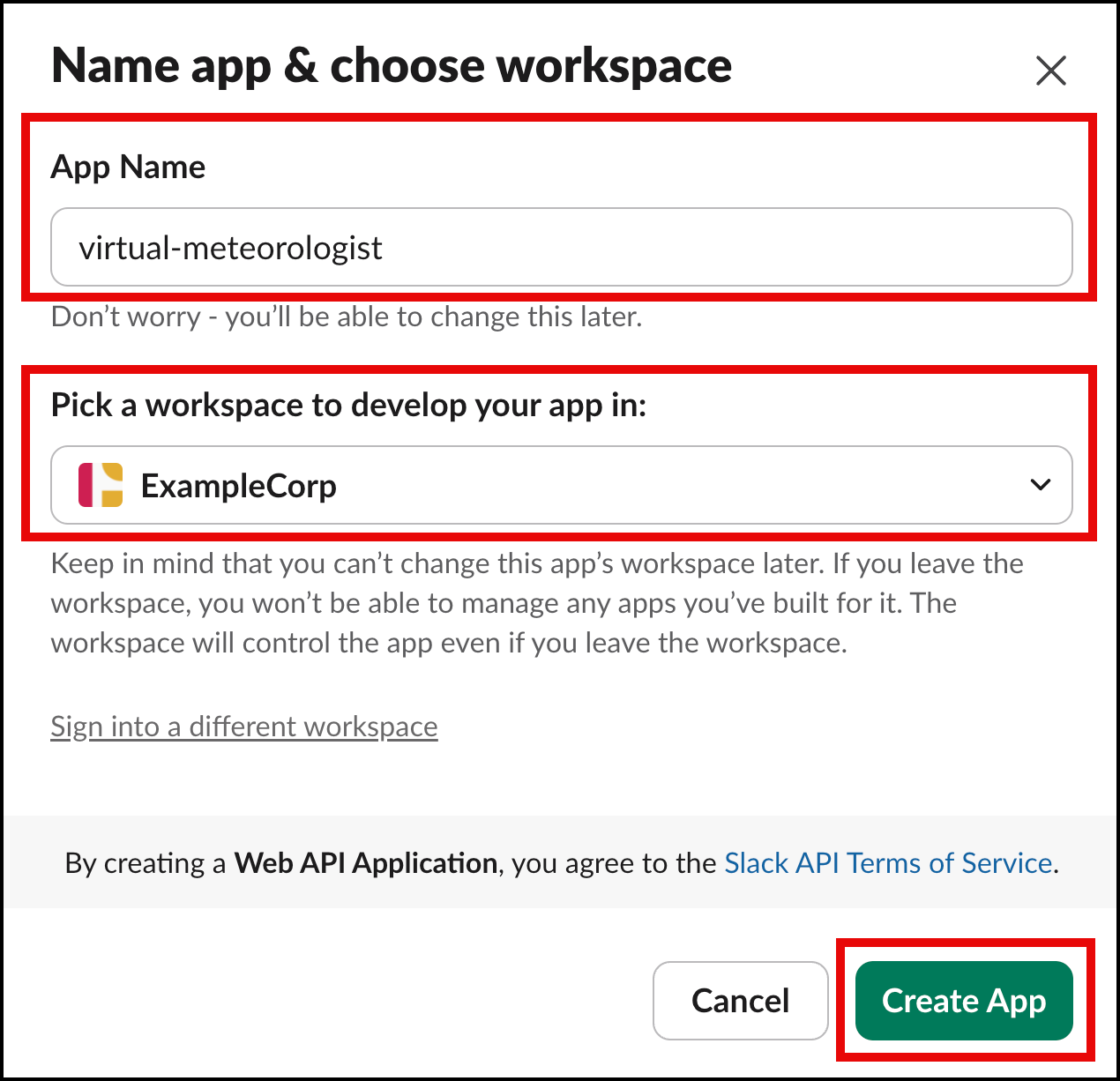Click the ExampleCorp workspace logo icon
The height and width of the screenshot is (1081, 1120).
pyautogui.click(x=101, y=485)
